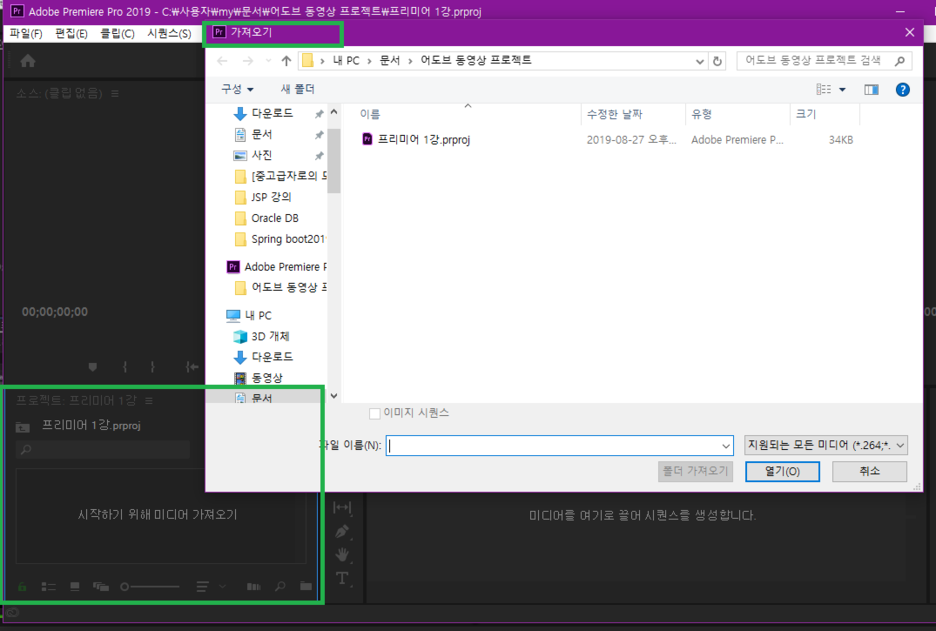Click Mark Out brace in Source monitor
This screenshot has height=631, width=936.
pyautogui.click(x=152, y=367)
